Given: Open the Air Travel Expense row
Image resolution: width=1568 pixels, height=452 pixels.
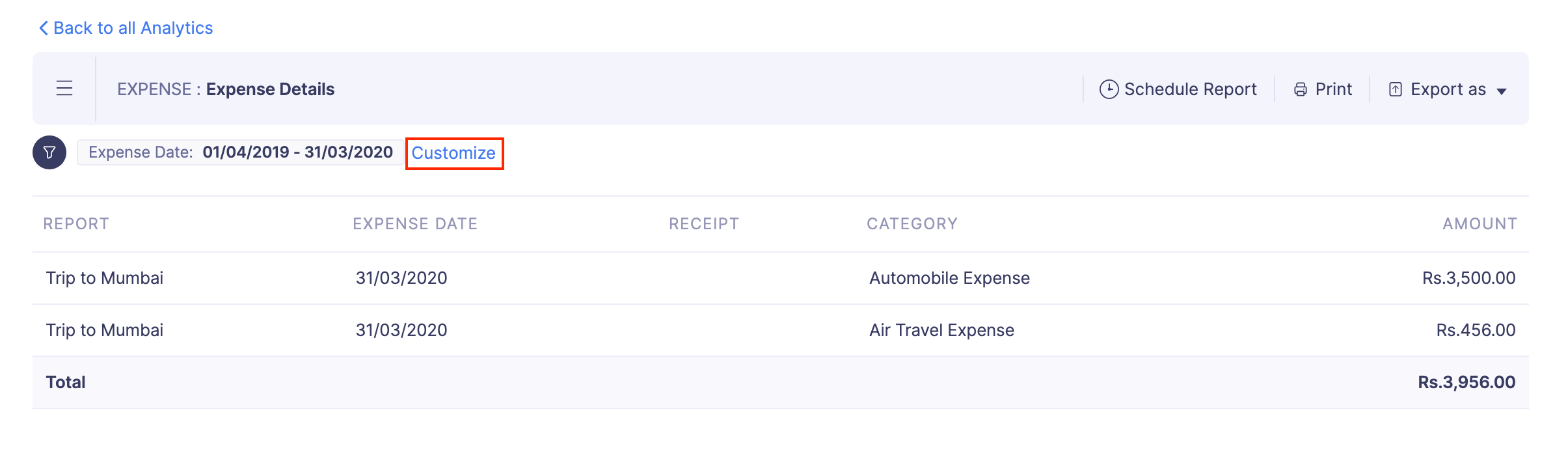Looking at the screenshot, I should (941, 330).
